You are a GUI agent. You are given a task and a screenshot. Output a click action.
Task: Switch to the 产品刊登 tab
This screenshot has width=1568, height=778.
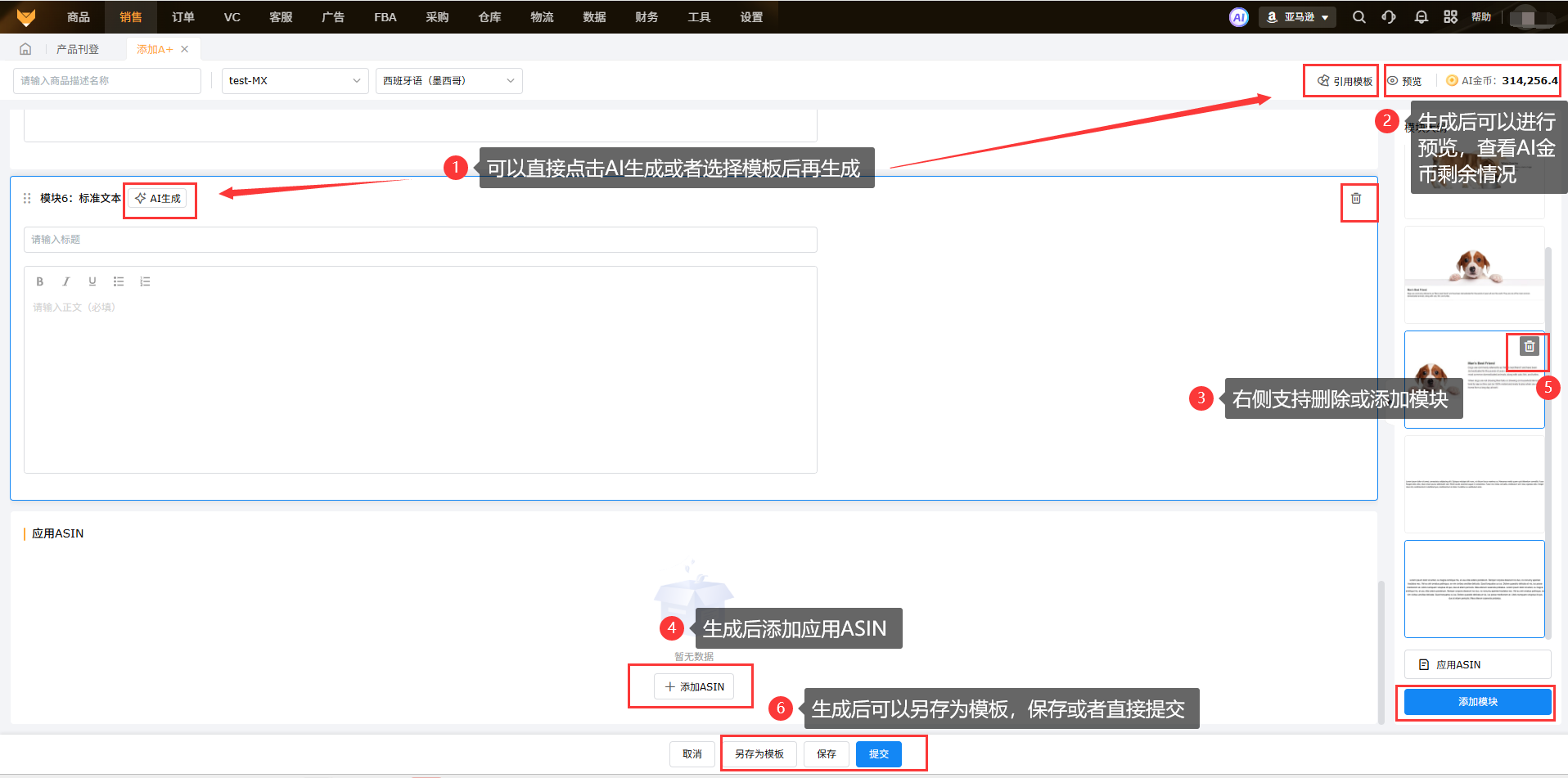78,49
